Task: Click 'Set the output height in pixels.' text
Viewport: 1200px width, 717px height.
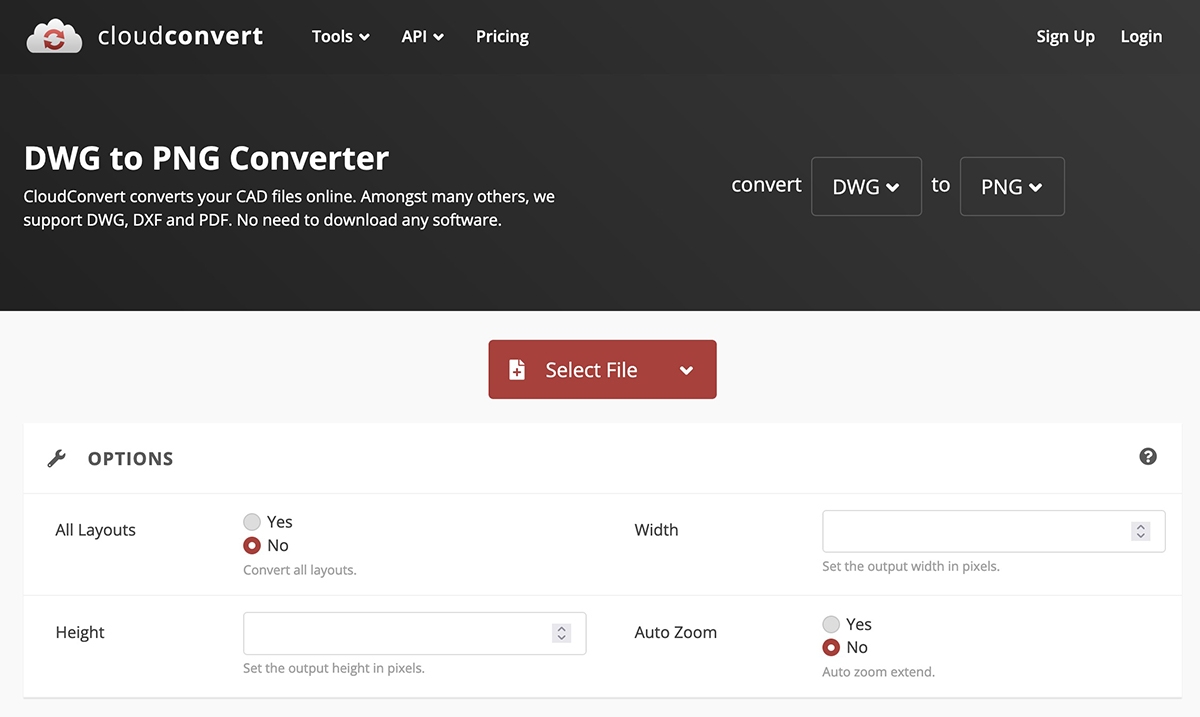Action: click(x=334, y=668)
